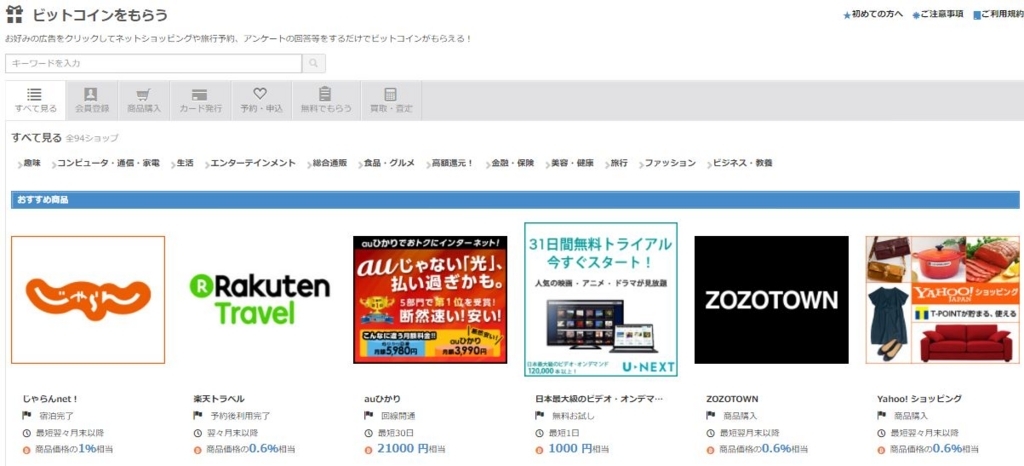Click the flag icon beside 予約後利用完了

click(x=198, y=415)
